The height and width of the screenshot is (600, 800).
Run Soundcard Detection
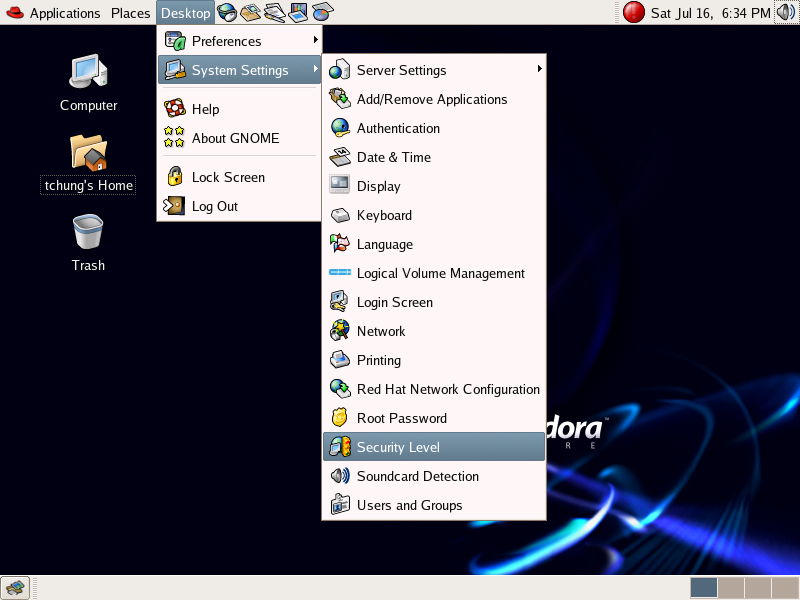tap(434, 476)
